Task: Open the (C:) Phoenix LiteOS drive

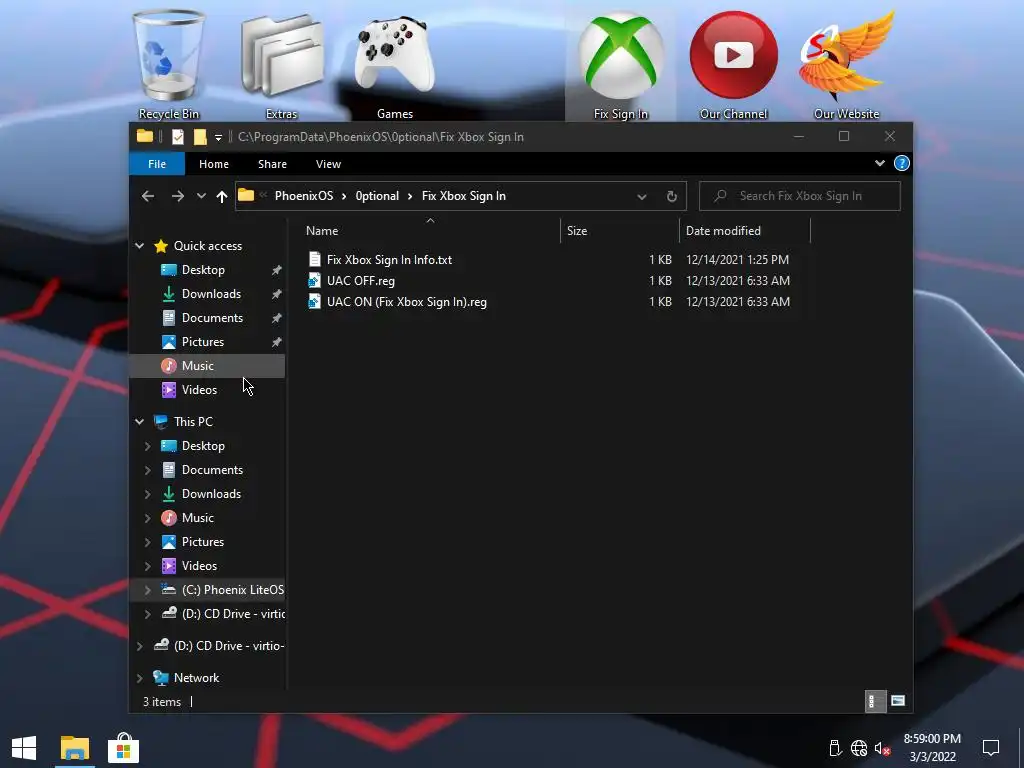Action: click(232, 590)
